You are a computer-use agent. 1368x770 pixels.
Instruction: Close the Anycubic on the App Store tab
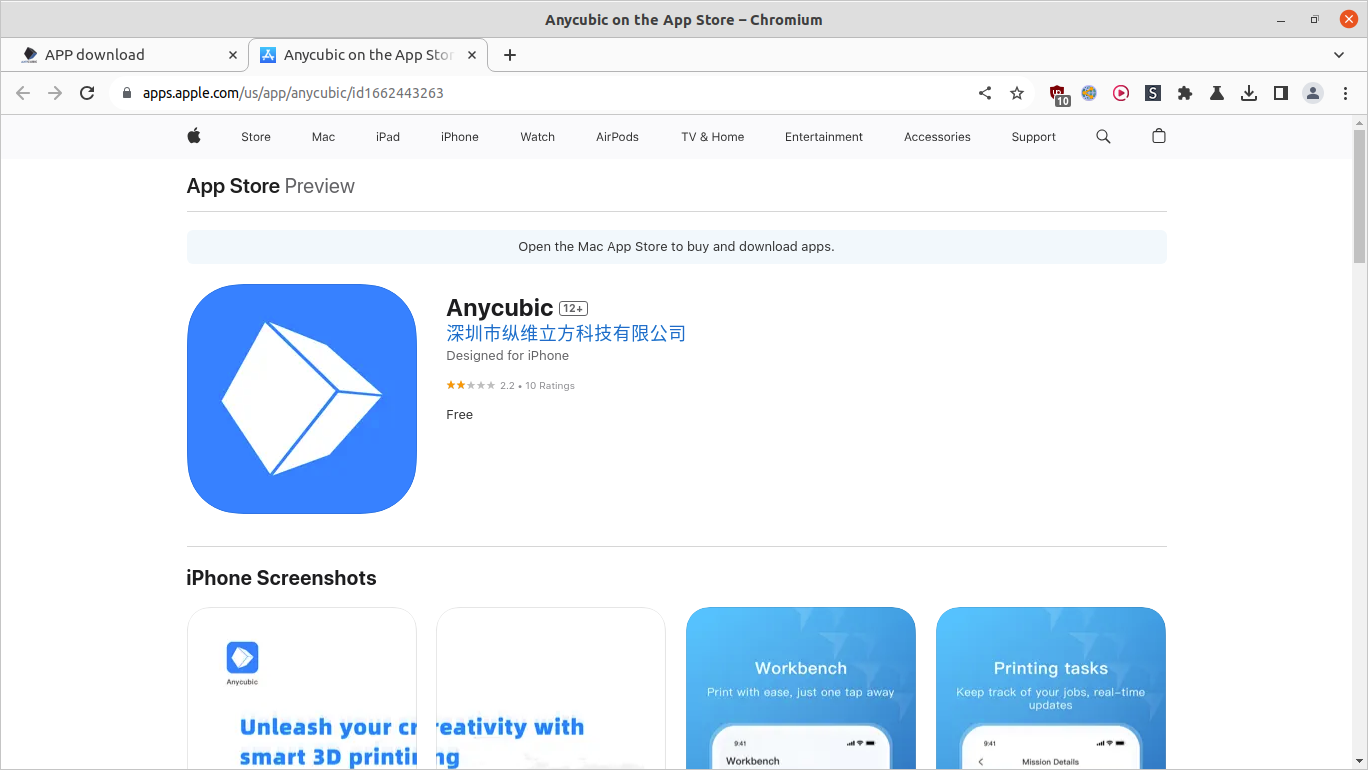pos(473,55)
